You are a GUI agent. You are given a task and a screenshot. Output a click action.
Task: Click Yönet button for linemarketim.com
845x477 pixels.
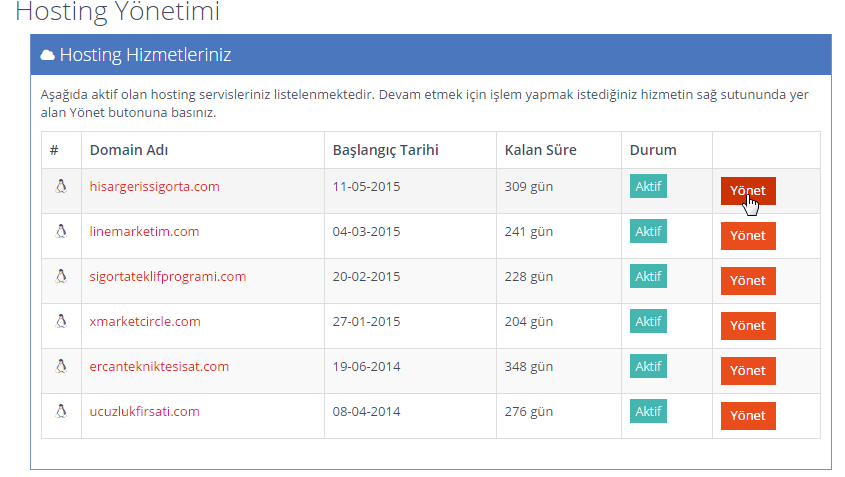coord(748,236)
